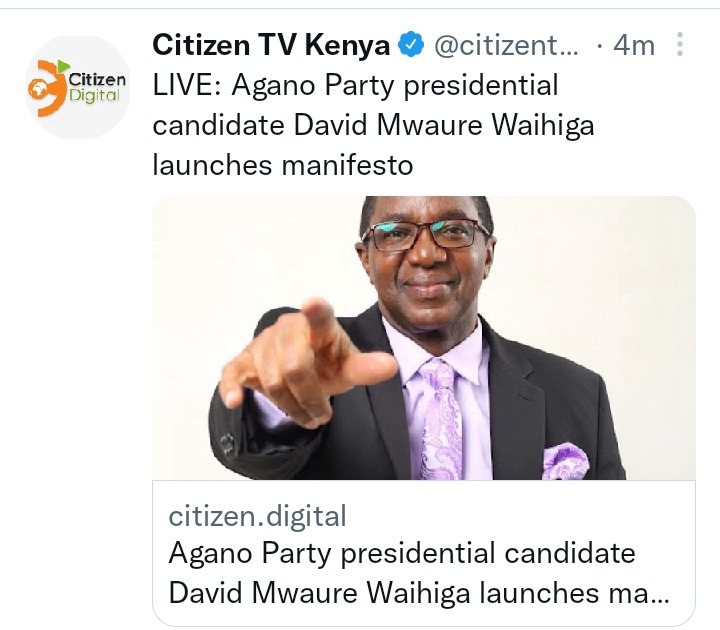Click the @citizent... account handle
The width and height of the screenshot is (720, 630).
tap(506, 45)
